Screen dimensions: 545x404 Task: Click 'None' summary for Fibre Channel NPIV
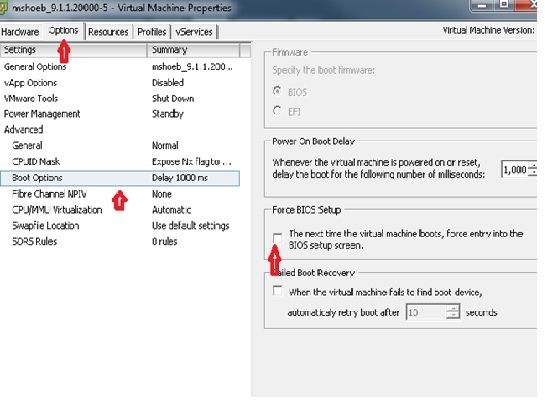[x=162, y=194]
